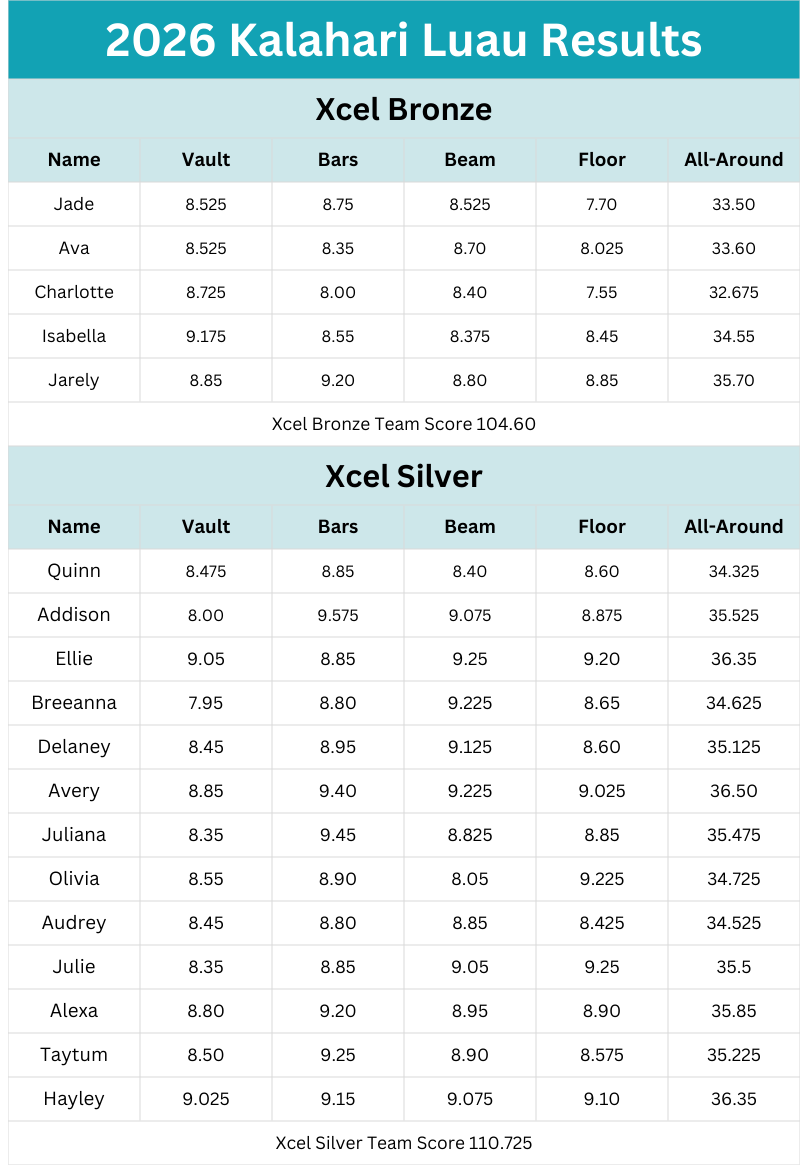Click Isabella's vault score 9.175
Image resolution: width=804 pixels, height=1170 pixels.
[206, 336]
